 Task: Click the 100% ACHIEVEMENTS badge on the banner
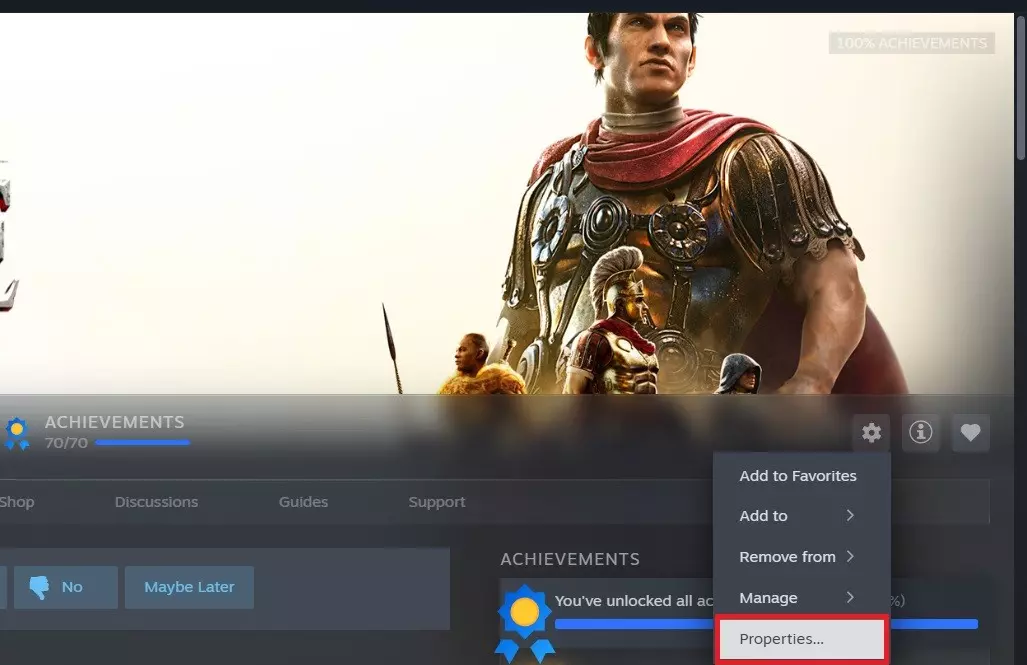click(x=912, y=43)
